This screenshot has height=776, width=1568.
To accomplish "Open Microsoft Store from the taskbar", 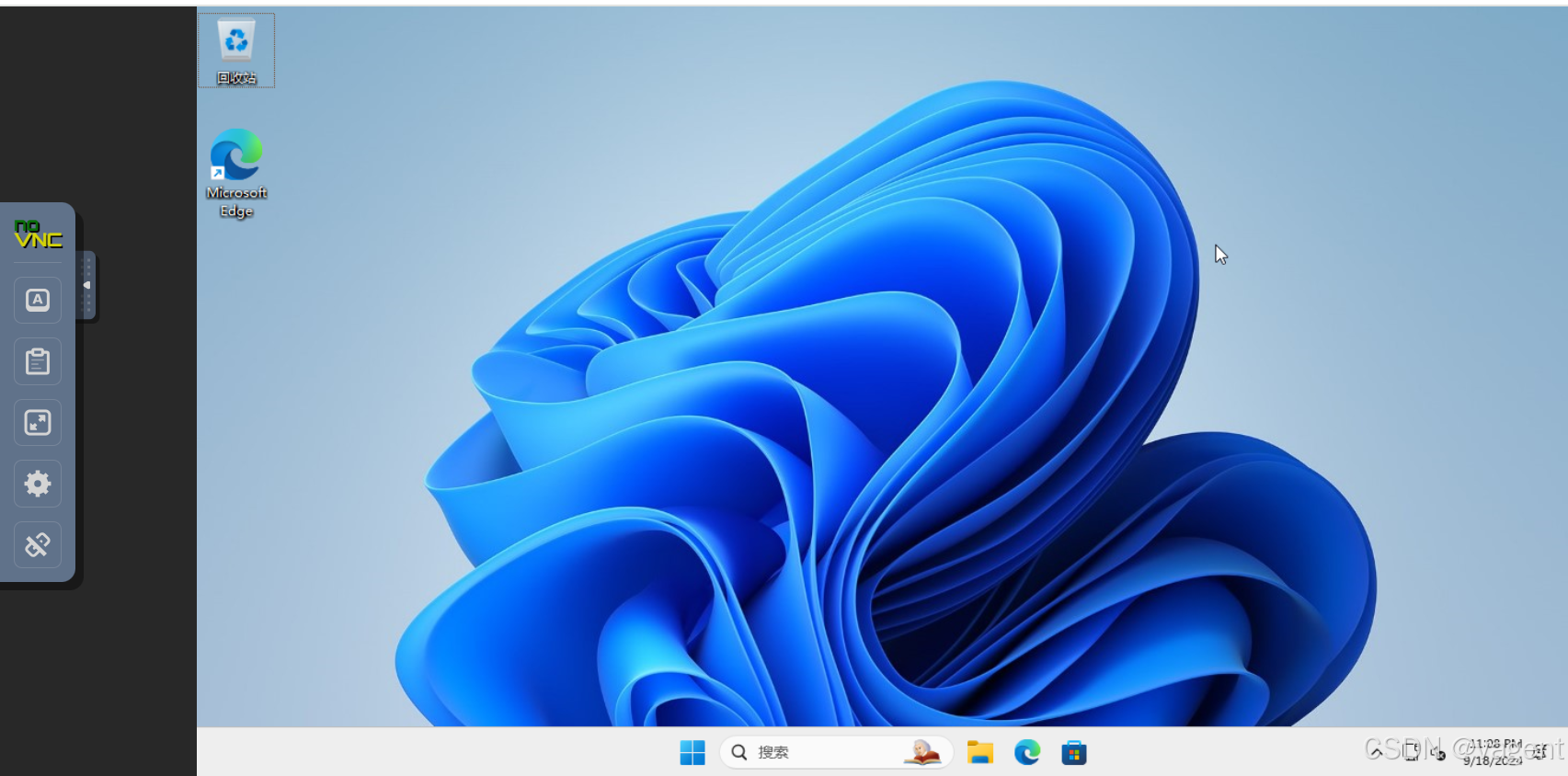I will pyautogui.click(x=1074, y=753).
